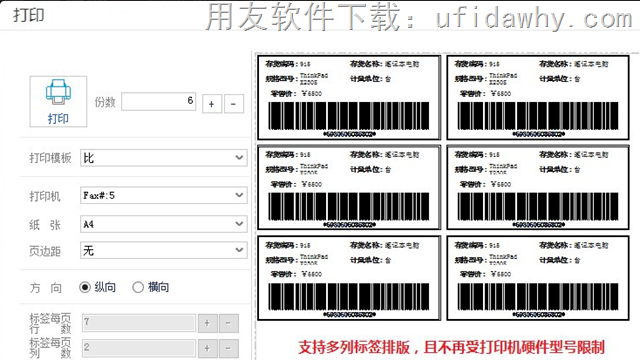The image size is (640, 360).
Task: Open the 打印模板 template dropdown
Action: 164,158
